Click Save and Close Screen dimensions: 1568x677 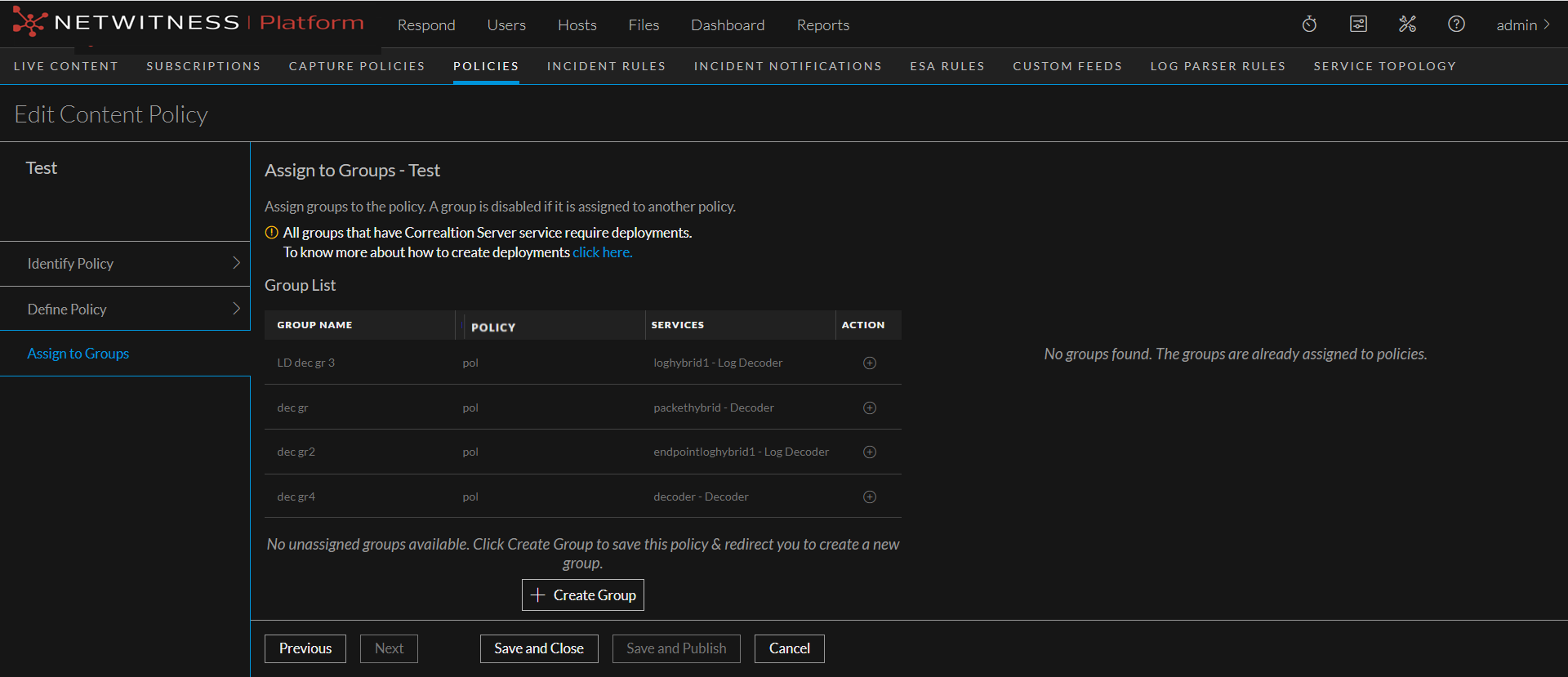(539, 648)
